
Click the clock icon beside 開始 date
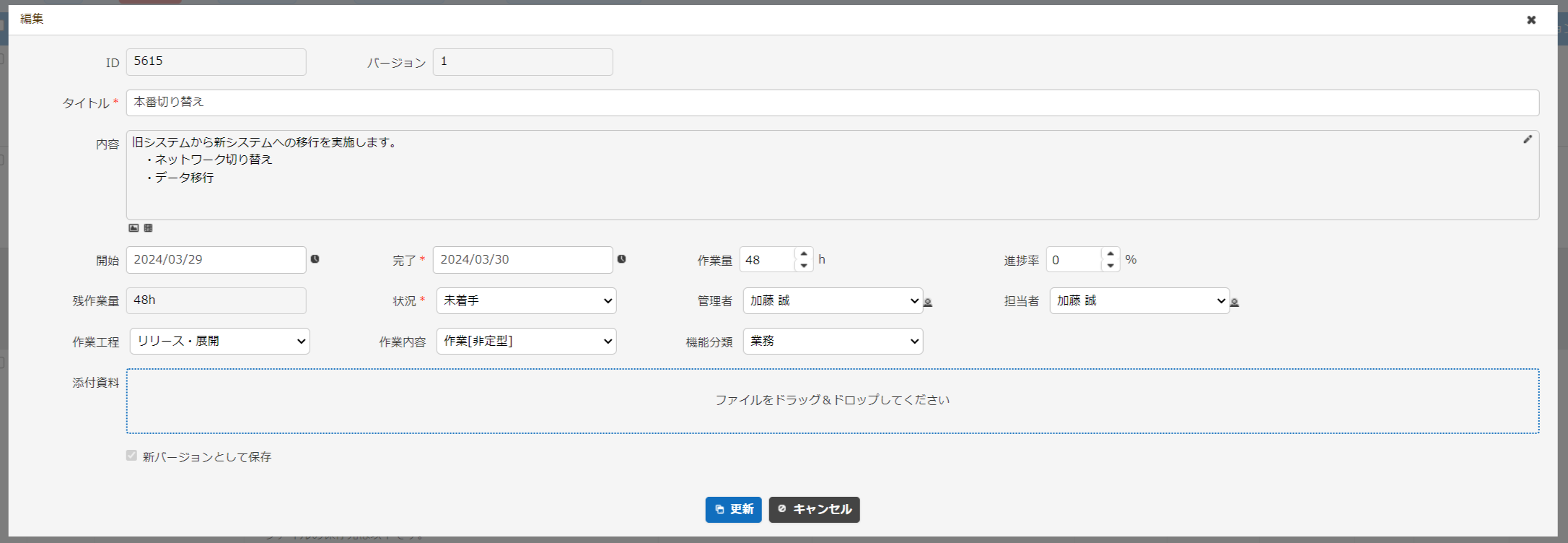(x=315, y=259)
